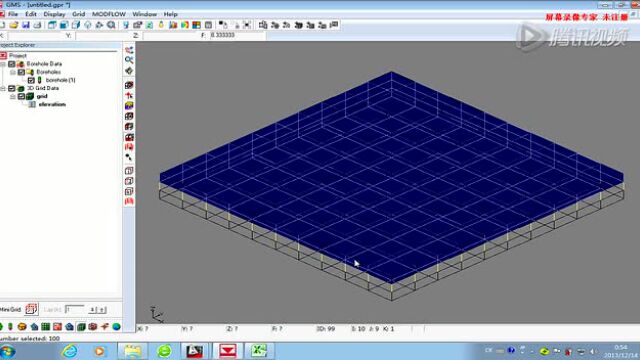The height and width of the screenshot is (360, 640).
Task: Select the pin-like tool in vertical palette
Action: click(129, 157)
